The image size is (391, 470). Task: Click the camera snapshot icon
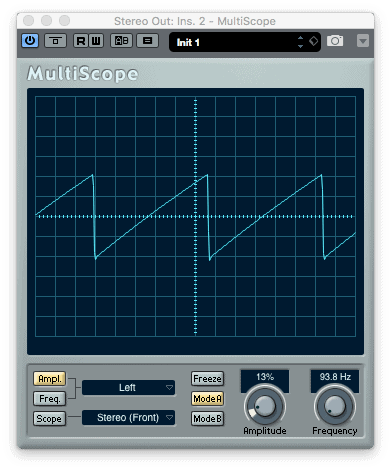tap(335, 41)
